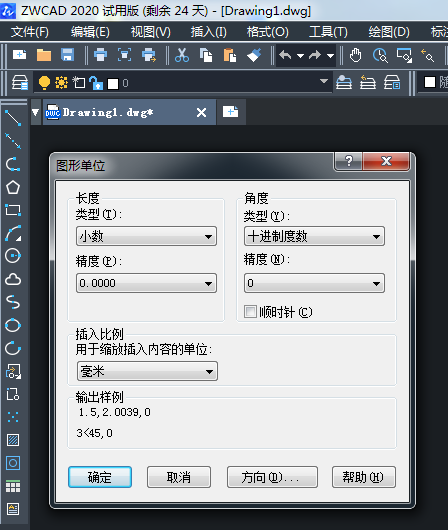Switch to Drawing1.dwg document tab
Viewport: 448px width, 530px height.
pyautogui.click(x=108, y=112)
